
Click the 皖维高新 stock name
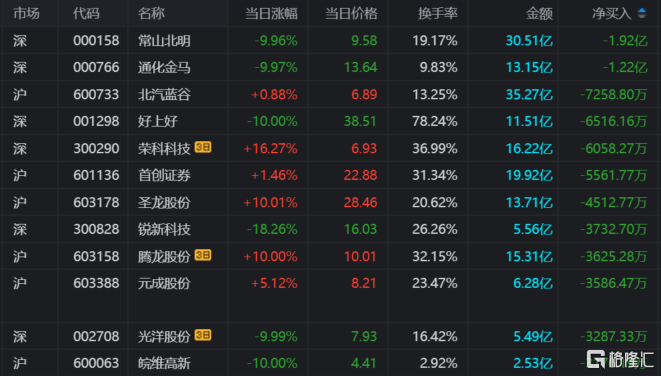164,363
